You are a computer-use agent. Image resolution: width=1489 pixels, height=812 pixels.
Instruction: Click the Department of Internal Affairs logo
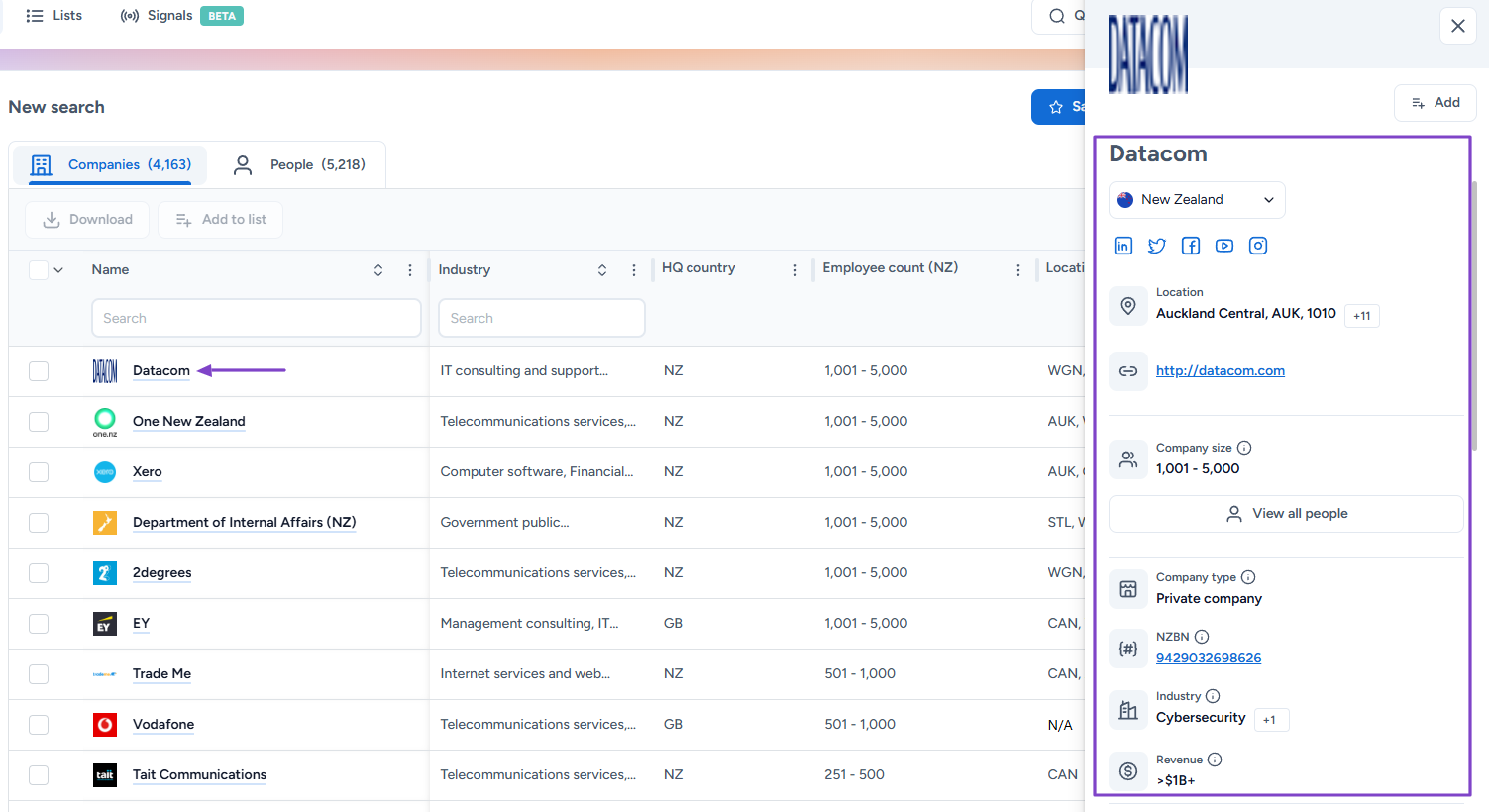pos(105,523)
